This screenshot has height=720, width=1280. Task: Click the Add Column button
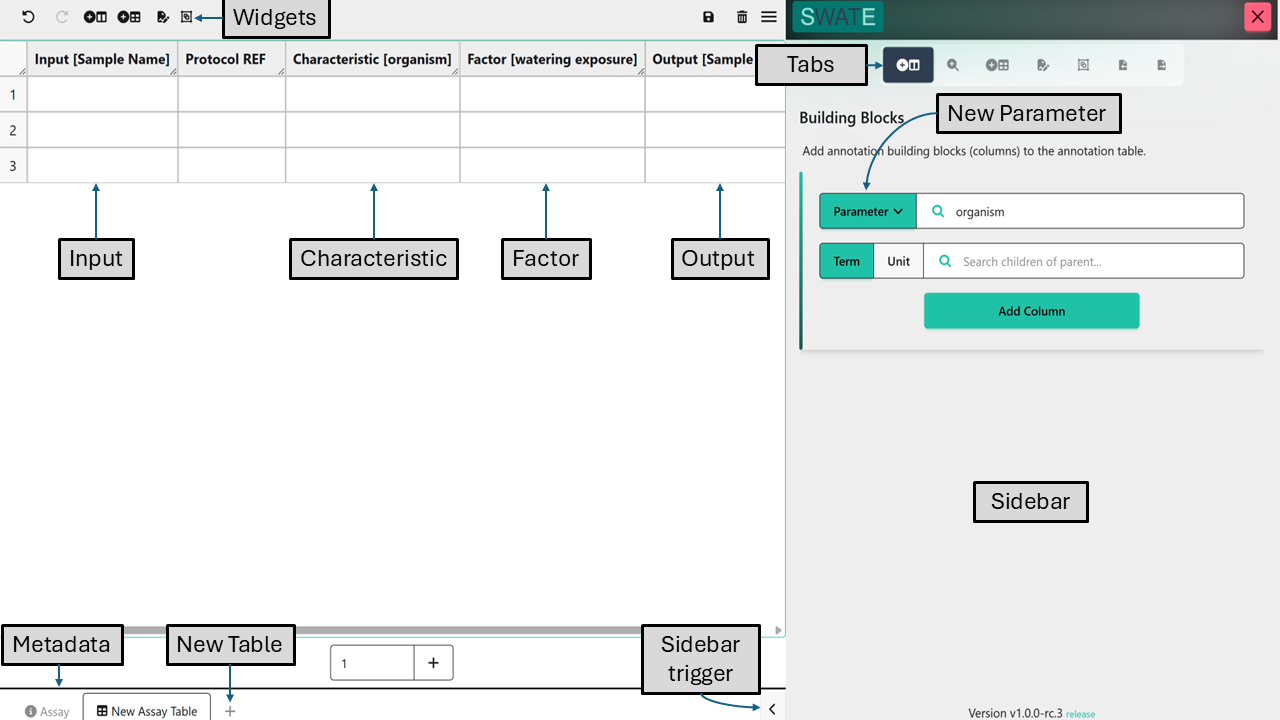pos(1031,311)
